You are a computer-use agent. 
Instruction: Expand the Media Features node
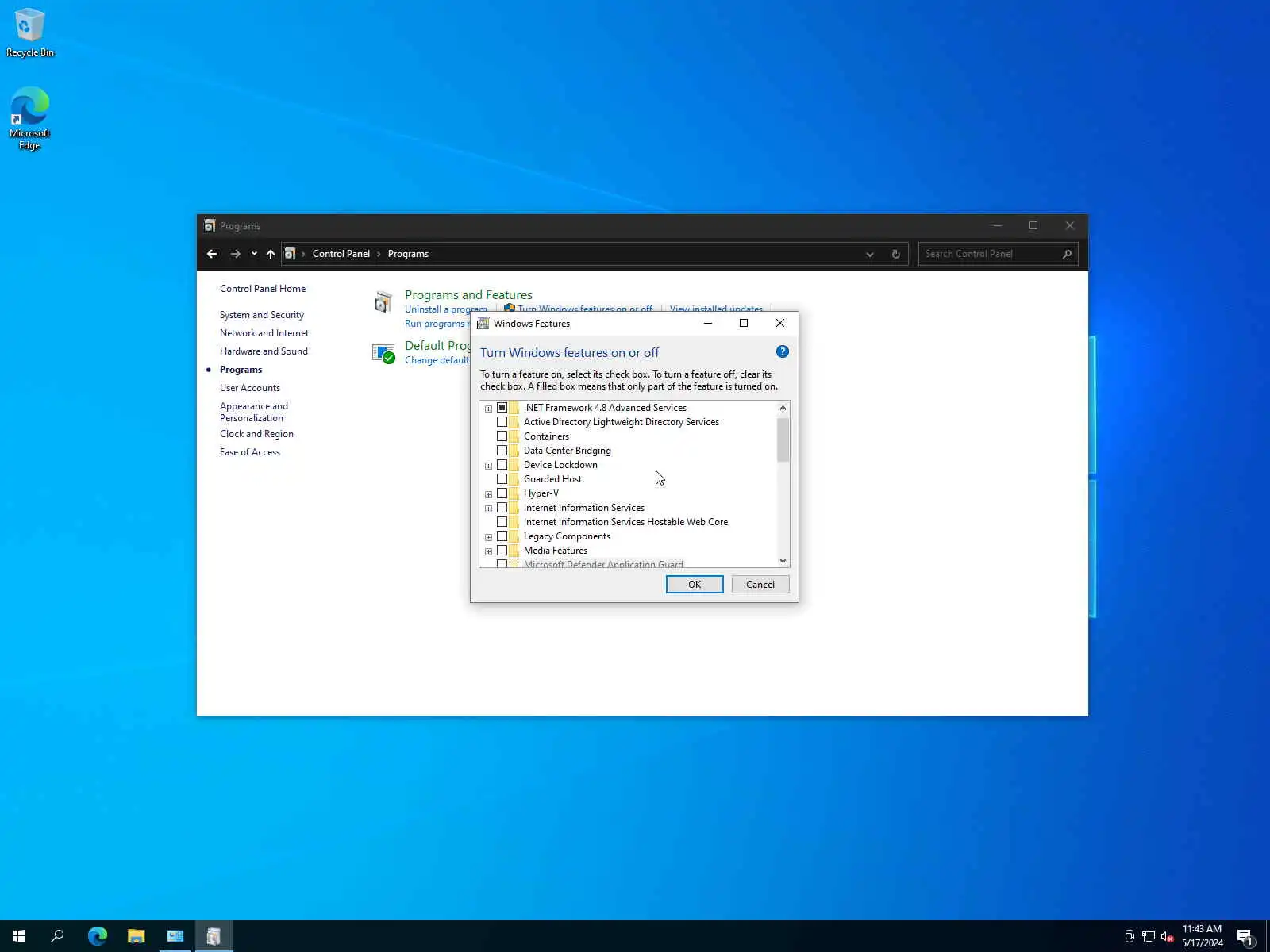tap(488, 551)
